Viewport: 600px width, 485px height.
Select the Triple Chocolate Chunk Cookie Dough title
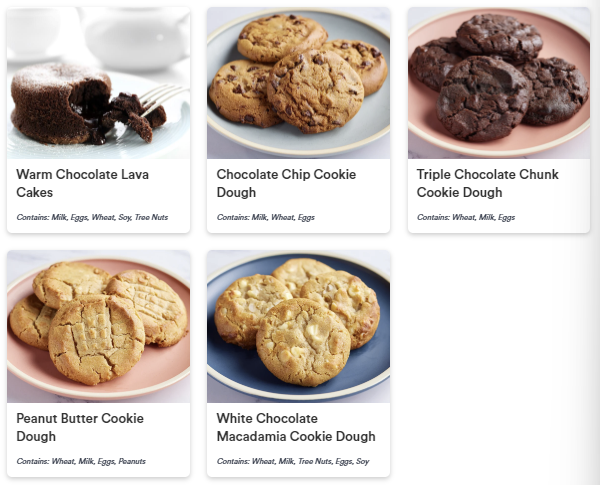pos(488,183)
